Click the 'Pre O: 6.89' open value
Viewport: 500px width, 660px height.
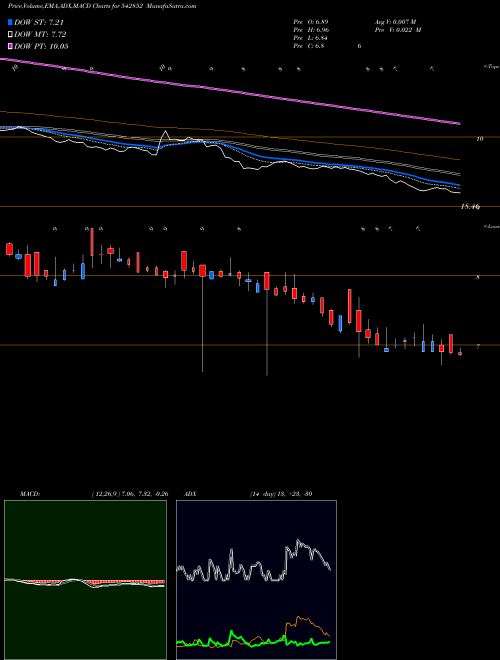[311, 21]
